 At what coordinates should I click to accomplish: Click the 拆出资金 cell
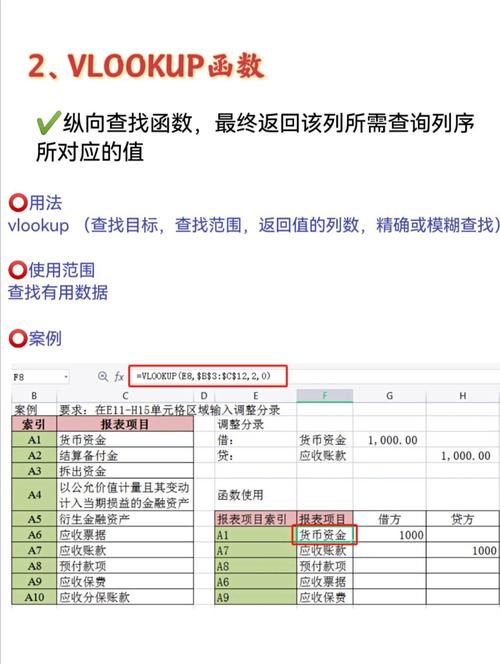pos(125,471)
